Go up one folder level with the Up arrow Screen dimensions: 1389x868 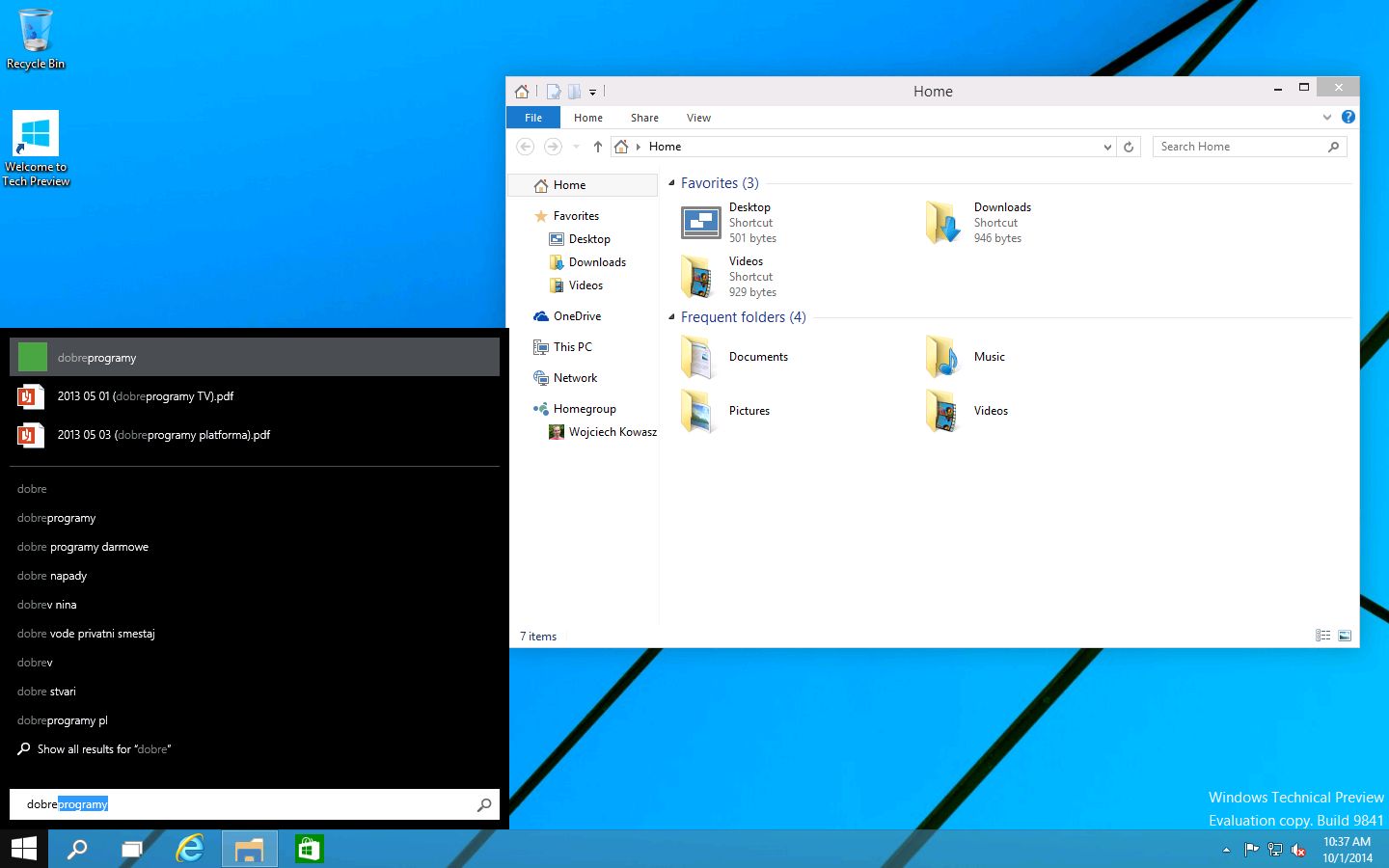(597, 147)
